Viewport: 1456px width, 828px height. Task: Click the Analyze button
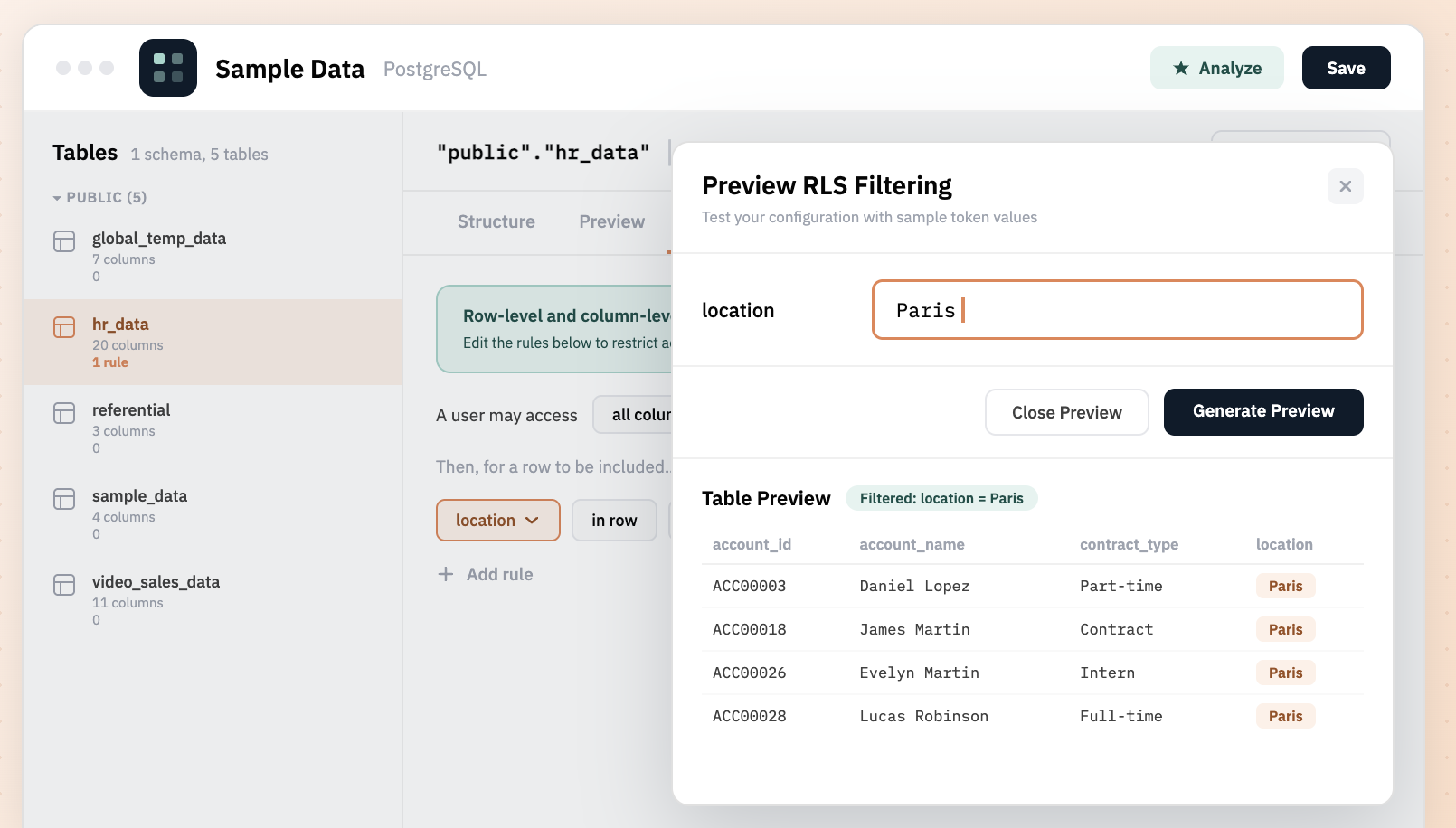point(1217,68)
